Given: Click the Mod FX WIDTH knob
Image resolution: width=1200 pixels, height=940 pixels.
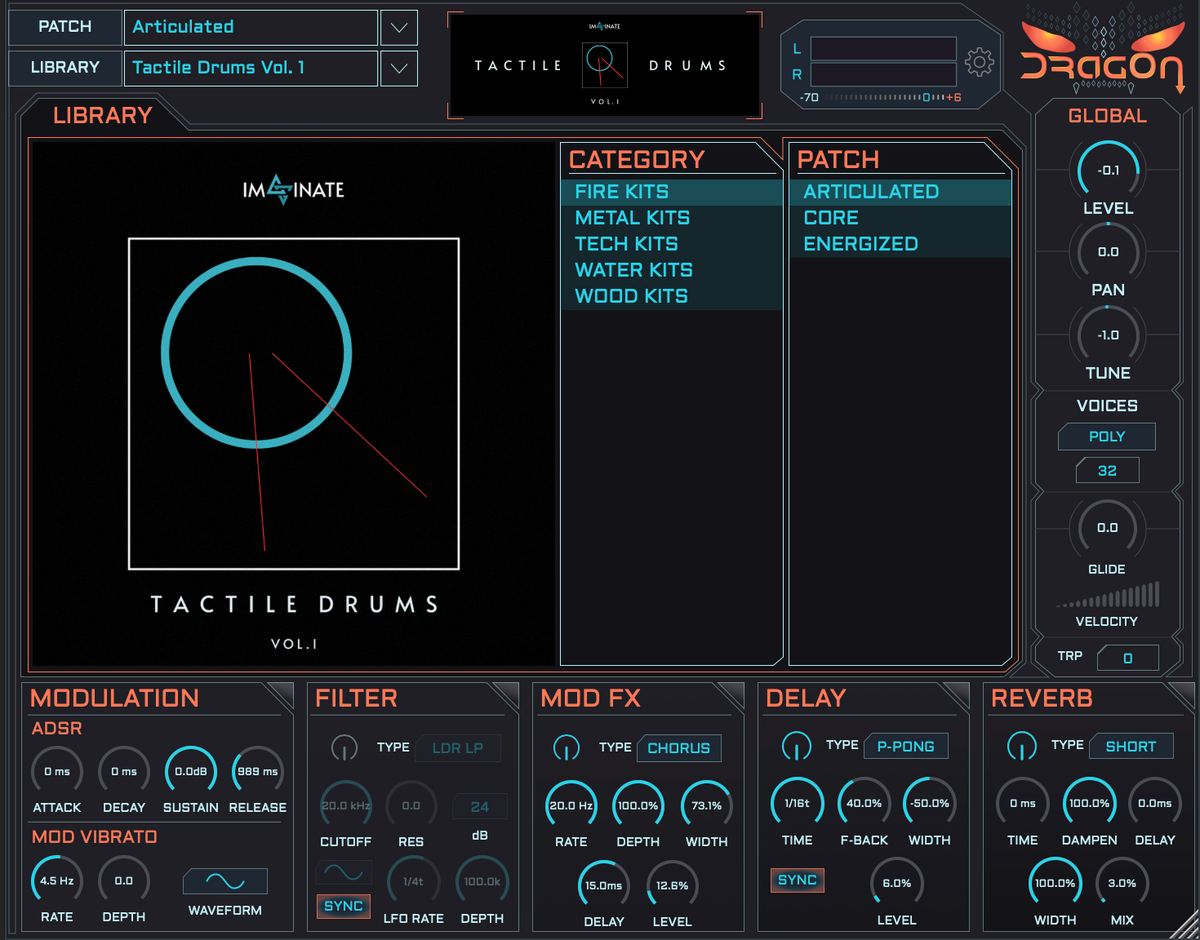Looking at the screenshot, I should (x=706, y=805).
